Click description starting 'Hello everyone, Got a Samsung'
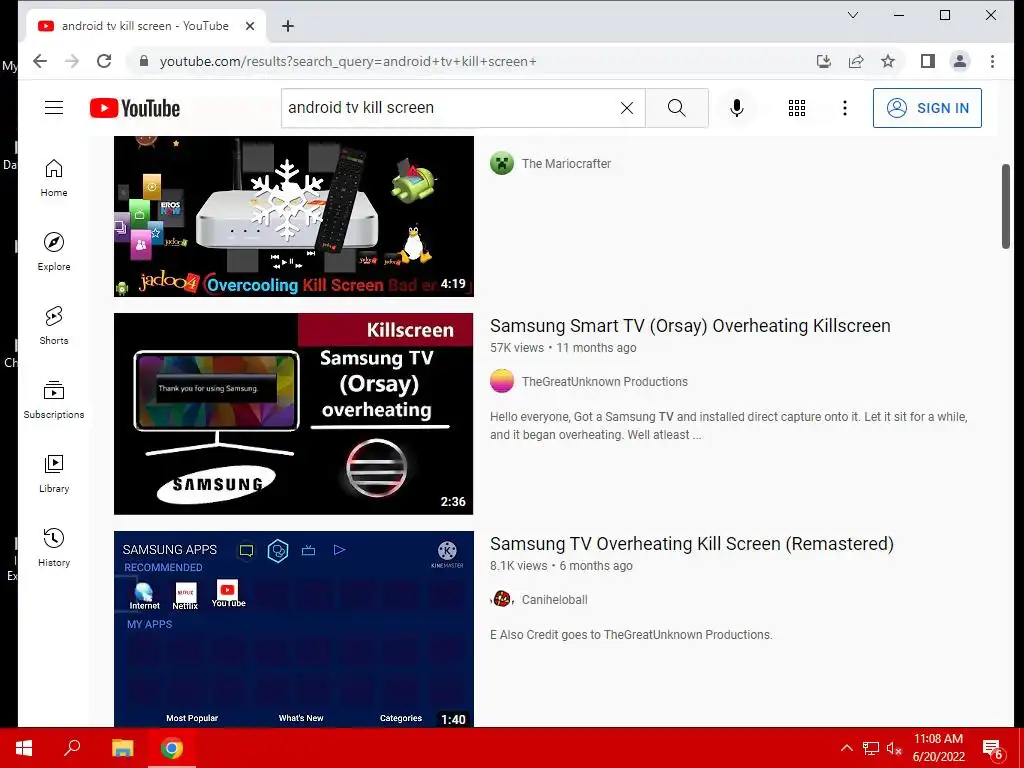This screenshot has height=768, width=1024. point(729,426)
